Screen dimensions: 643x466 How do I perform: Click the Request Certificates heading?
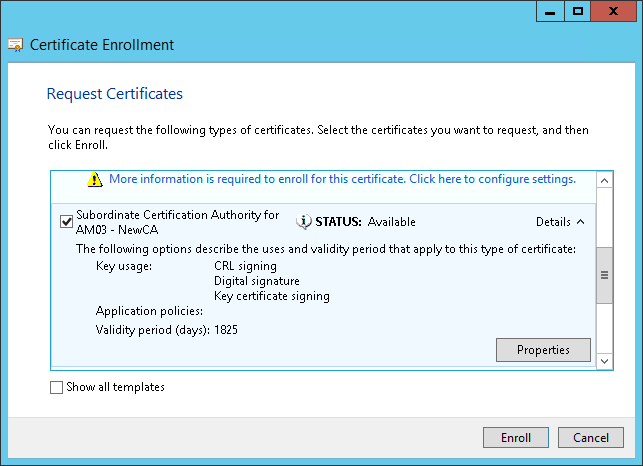click(115, 94)
